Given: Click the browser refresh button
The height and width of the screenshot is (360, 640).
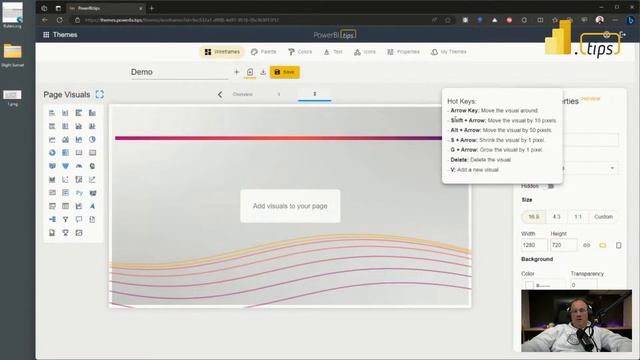Looking at the screenshot, I should pyautogui.click(x=60, y=20).
